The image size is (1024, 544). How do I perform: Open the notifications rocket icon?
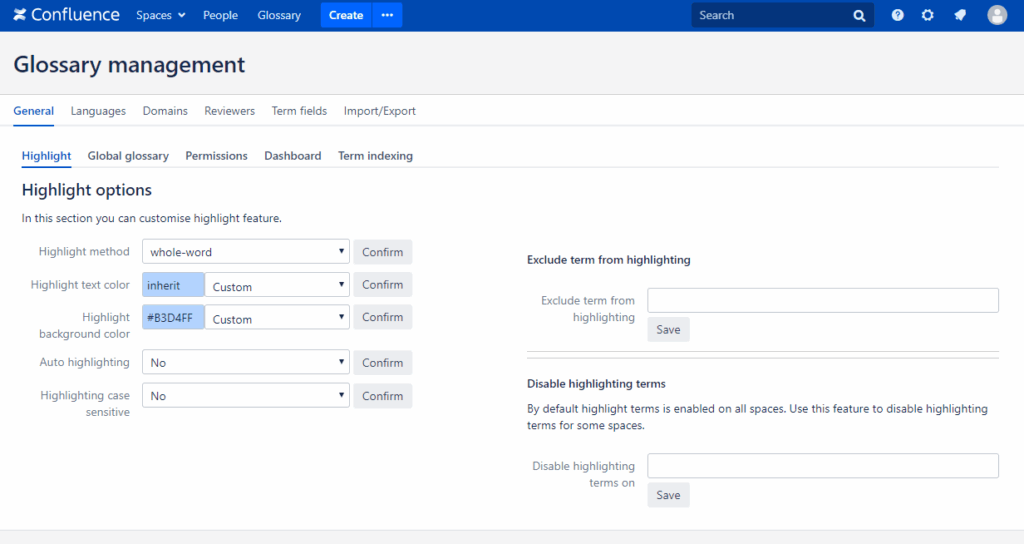click(960, 15)
